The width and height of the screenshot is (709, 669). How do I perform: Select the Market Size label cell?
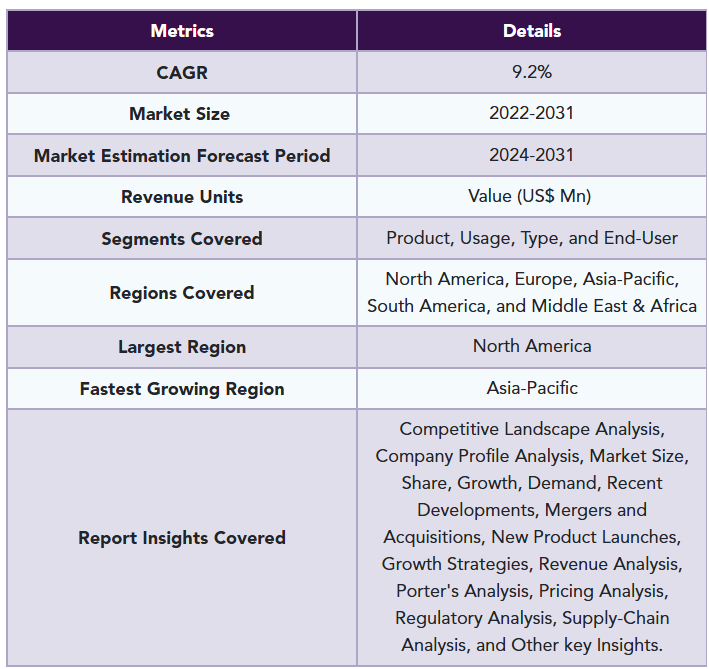pos(180,114)
